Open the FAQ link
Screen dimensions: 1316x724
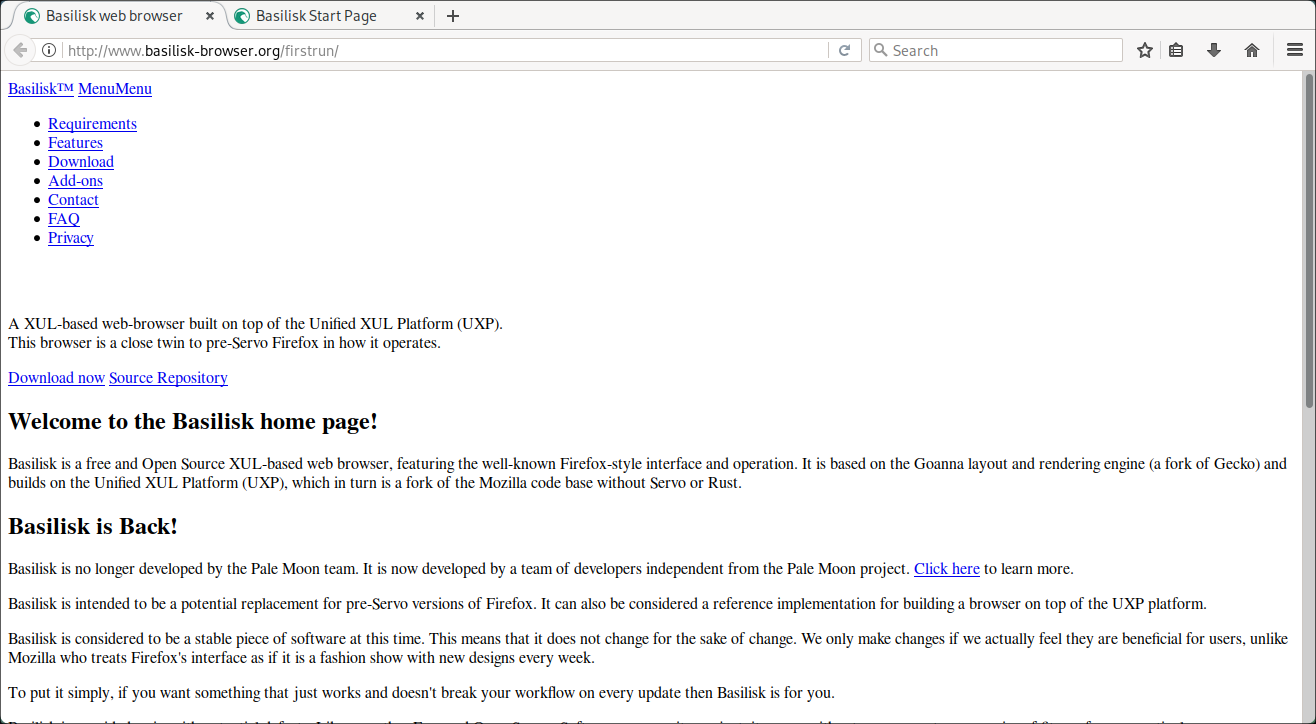point(64,219)
